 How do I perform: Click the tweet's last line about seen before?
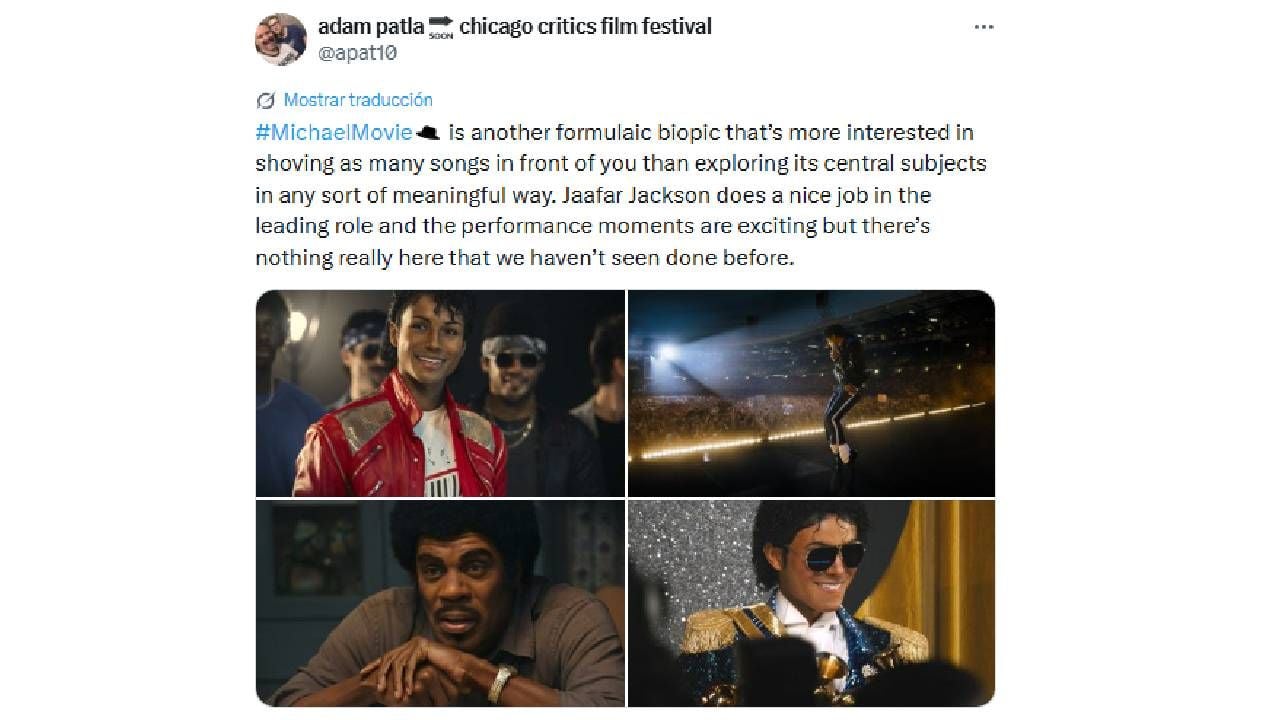point(524,258)
